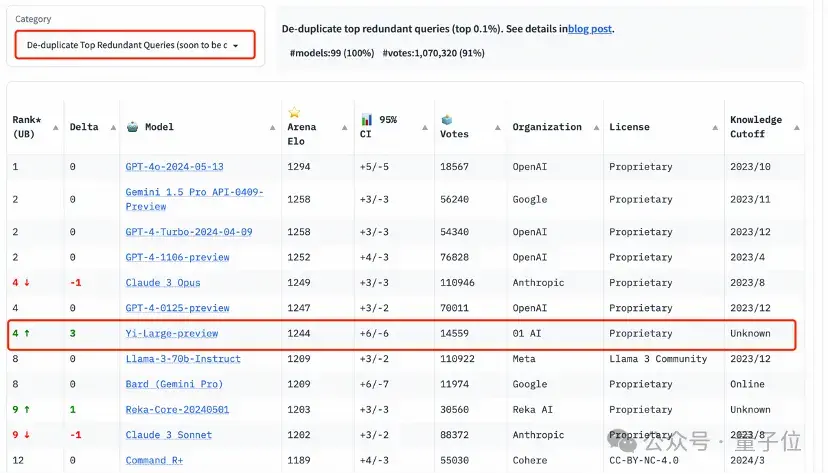
Task: Click the sort arrows on the Model column
Action: pos(273,127)
